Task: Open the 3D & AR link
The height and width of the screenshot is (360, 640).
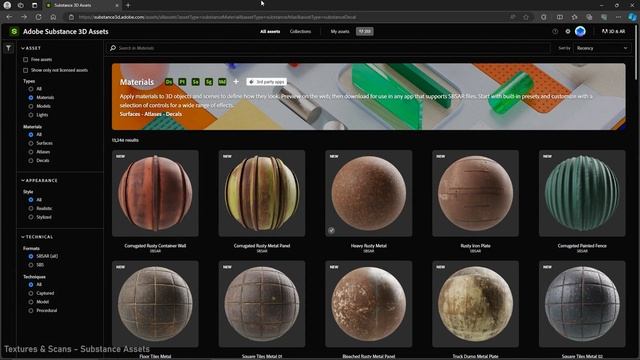Action: 613,31
